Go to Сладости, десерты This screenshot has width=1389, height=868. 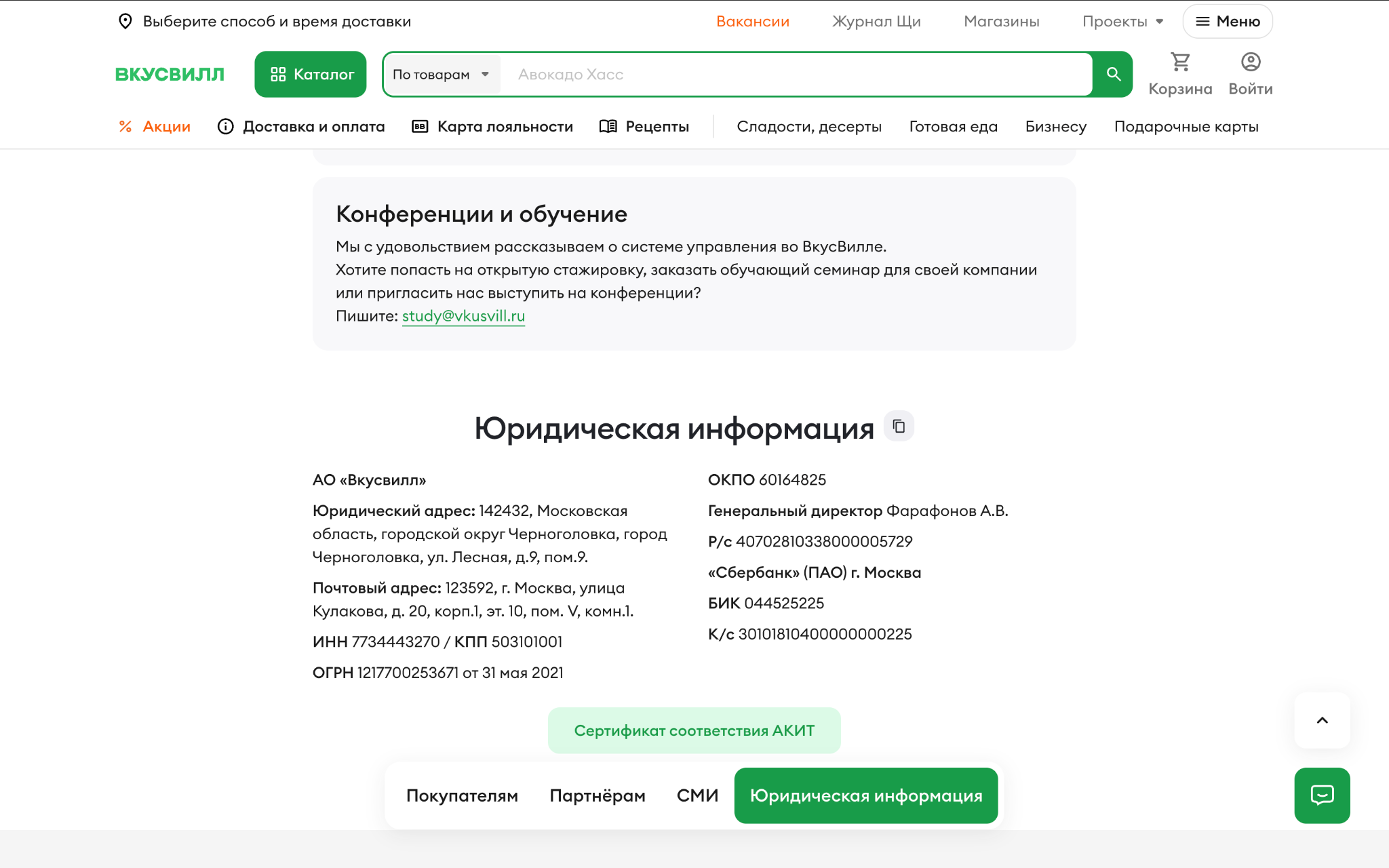(x=809, y=126)
